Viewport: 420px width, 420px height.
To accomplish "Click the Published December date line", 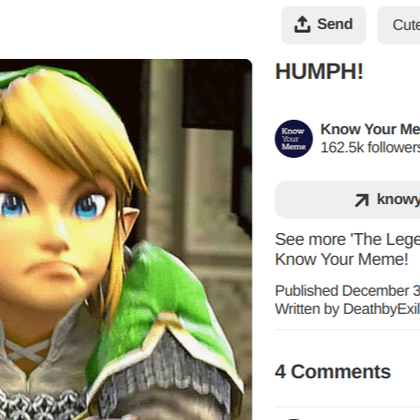I will (347, 291).
